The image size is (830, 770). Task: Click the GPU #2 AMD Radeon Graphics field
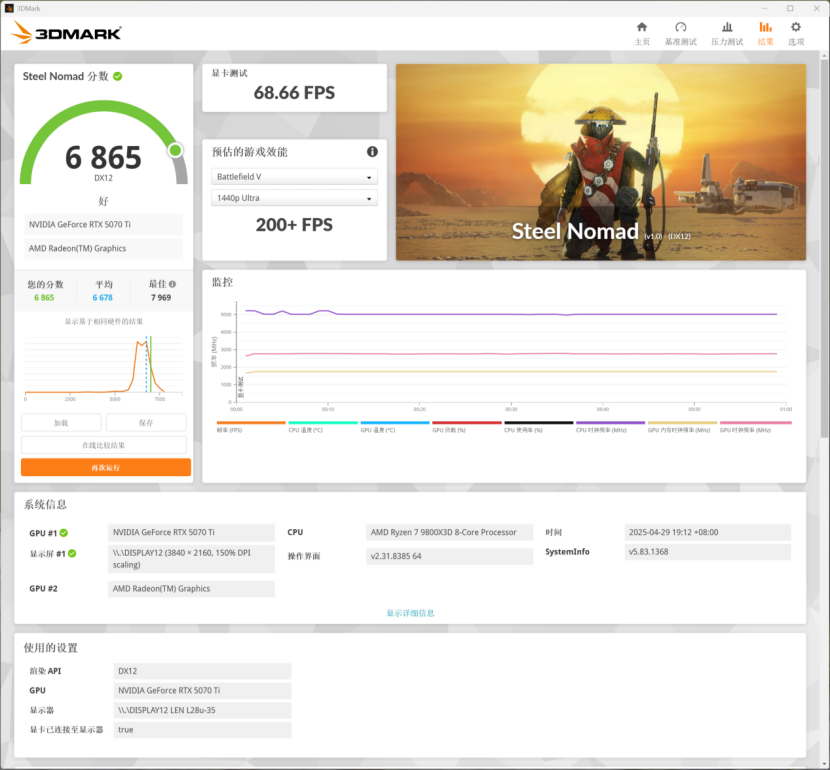(192, 588)
